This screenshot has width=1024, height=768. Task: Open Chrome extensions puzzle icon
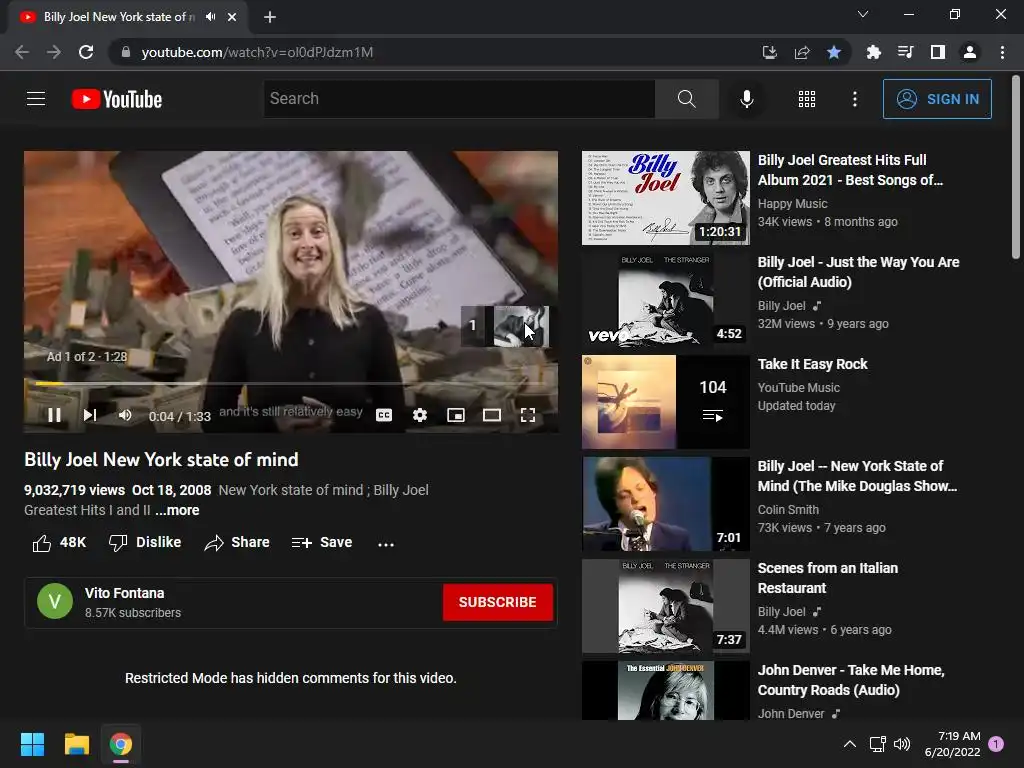click(873, 52)
